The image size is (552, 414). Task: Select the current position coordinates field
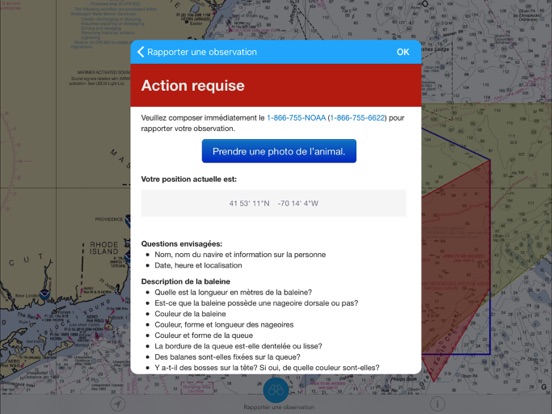(274, 203)
